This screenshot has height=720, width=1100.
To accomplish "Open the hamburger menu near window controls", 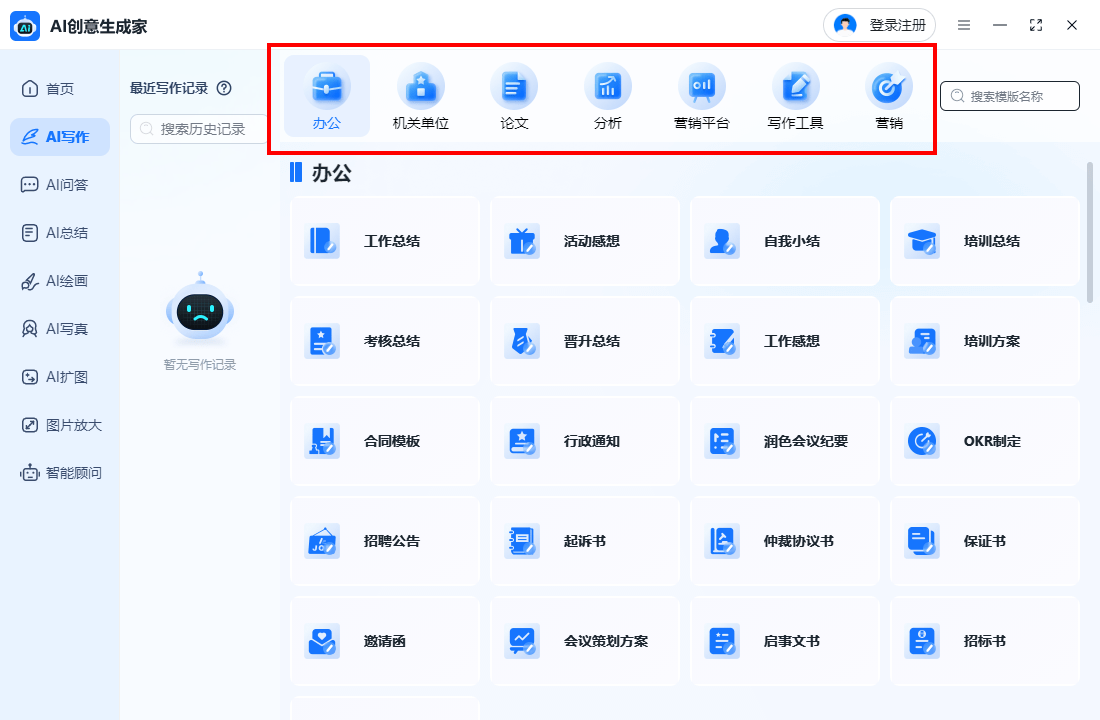I will pos(963,25).
